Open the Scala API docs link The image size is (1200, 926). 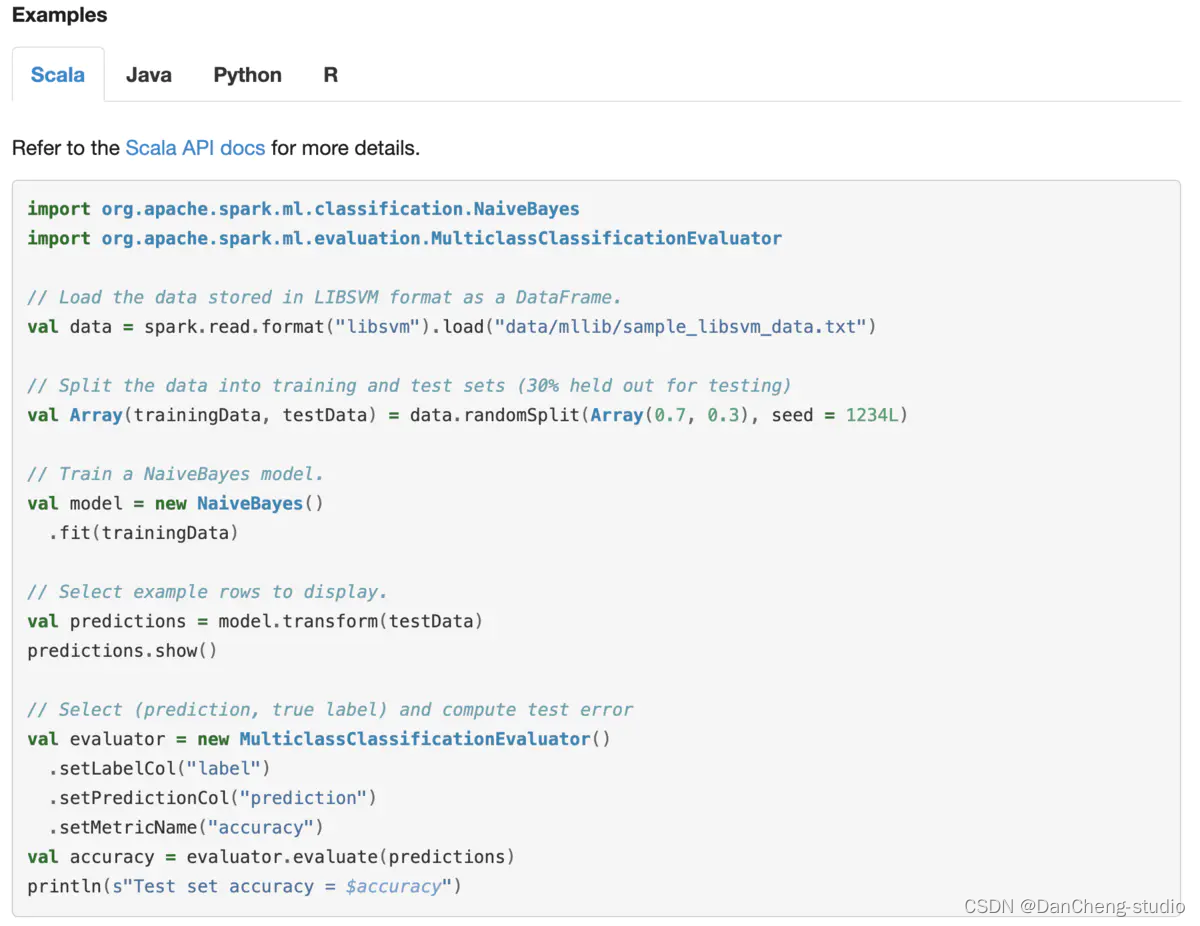click(195, 148)
